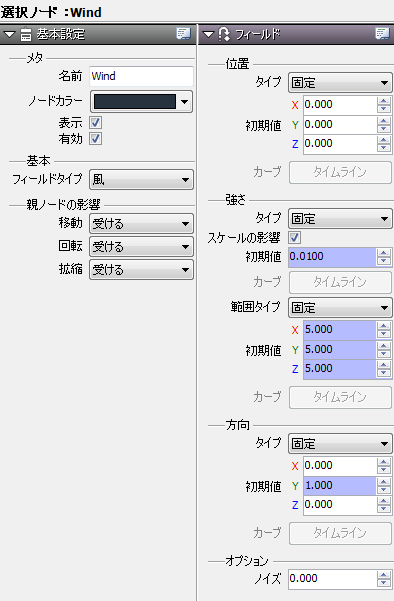Screen dimensions: 394x601
Task: Open the 回転 parent influence dropdown
Action: click(x=141, y=246)
